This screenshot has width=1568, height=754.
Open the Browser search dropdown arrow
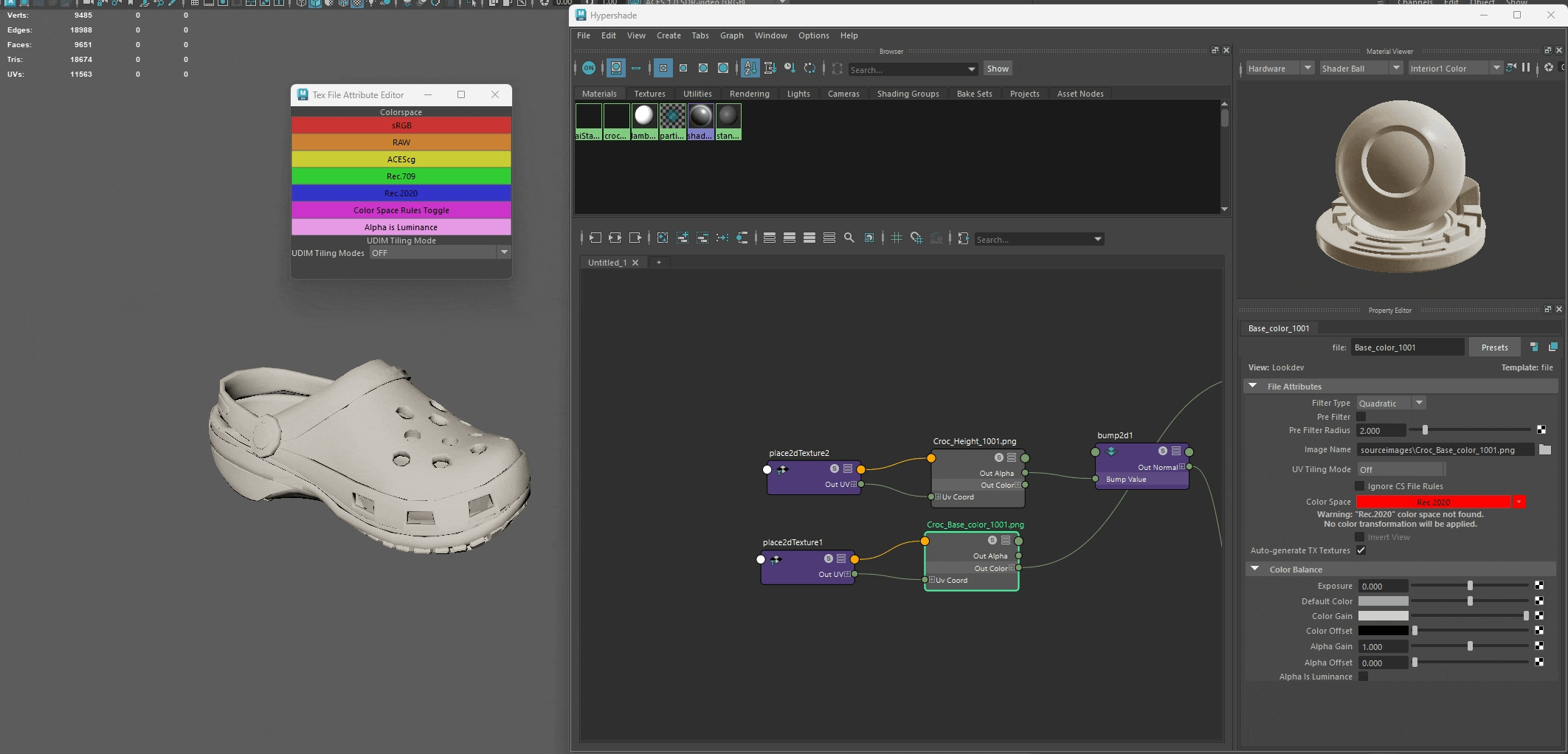[x=971, y=69]
